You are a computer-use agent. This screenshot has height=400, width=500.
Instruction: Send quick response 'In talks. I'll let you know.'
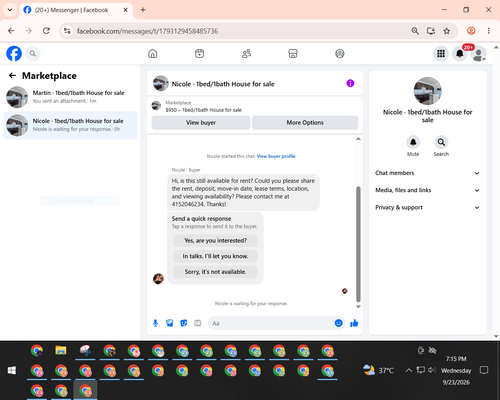215,256
